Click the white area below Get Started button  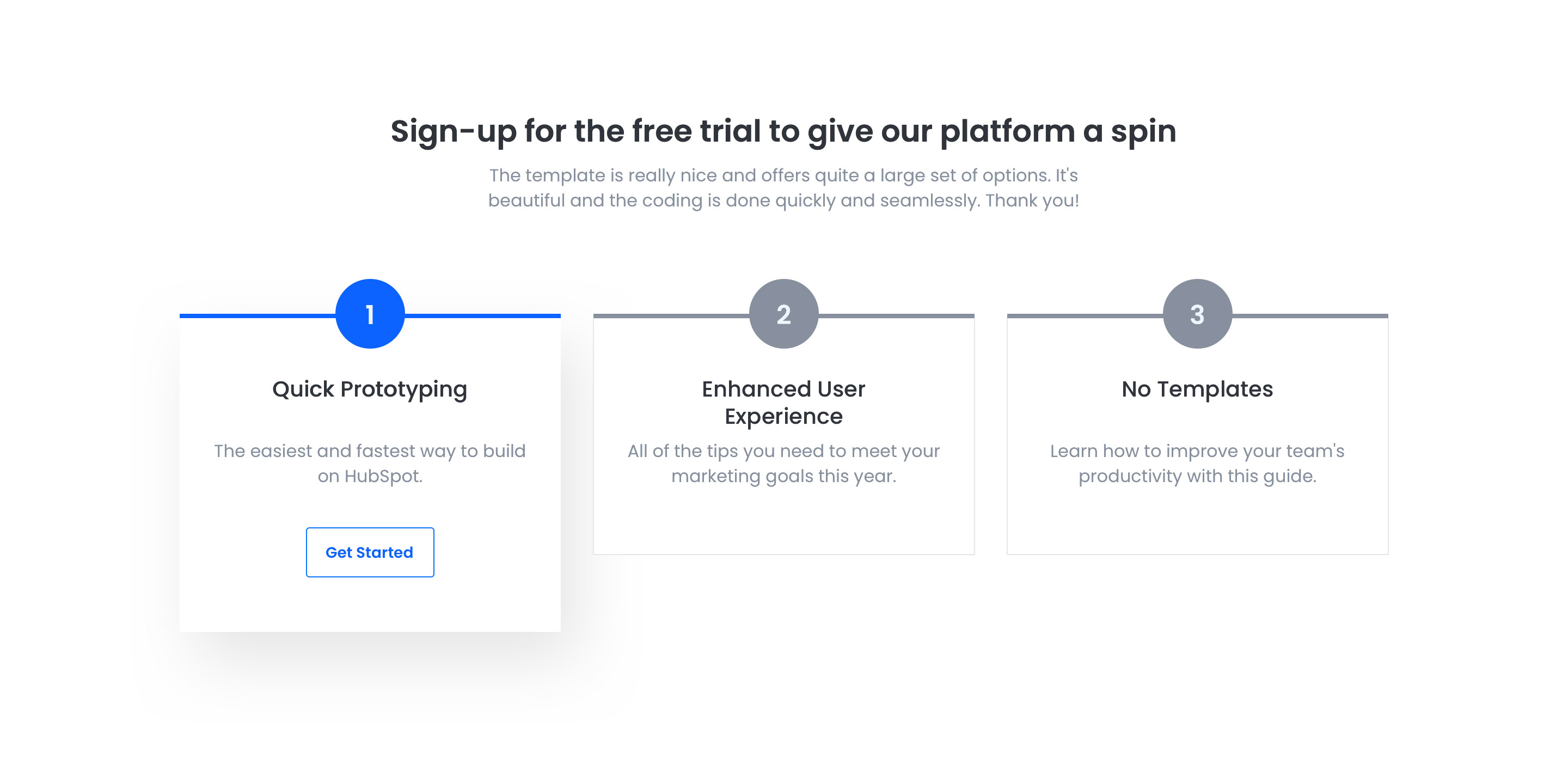tap(370, 604)
